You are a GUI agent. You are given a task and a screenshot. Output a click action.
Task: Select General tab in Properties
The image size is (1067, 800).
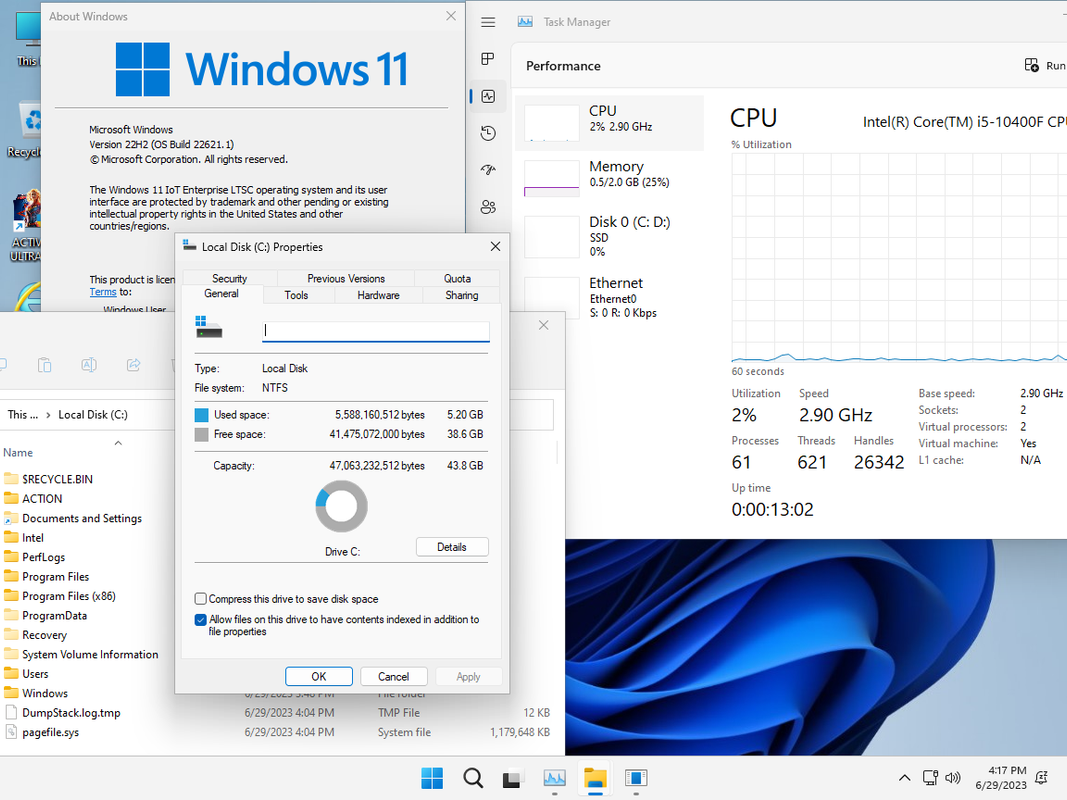222,294
